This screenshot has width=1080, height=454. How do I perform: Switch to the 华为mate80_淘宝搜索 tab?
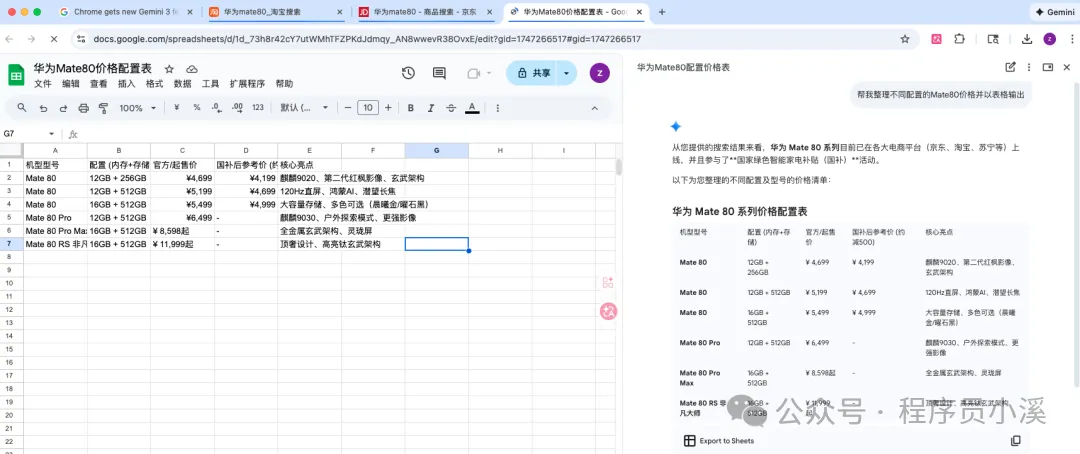275,12
